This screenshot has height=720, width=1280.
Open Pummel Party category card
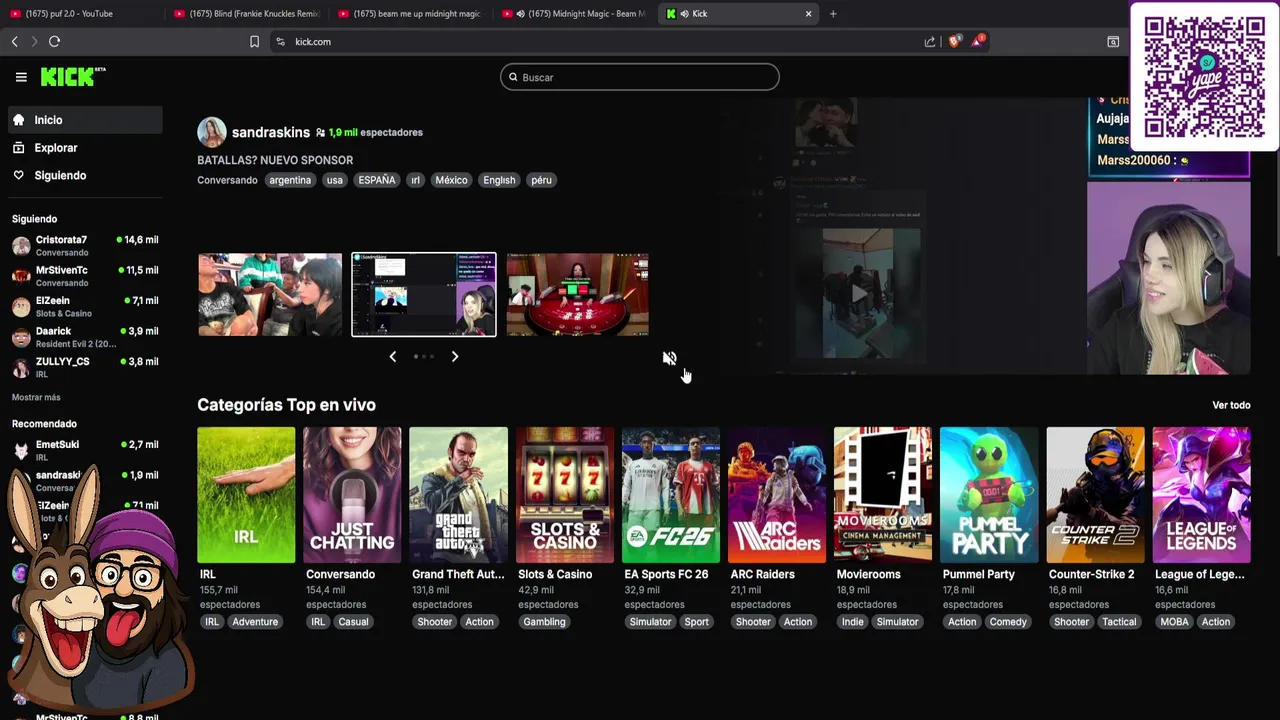pos(989,495)
